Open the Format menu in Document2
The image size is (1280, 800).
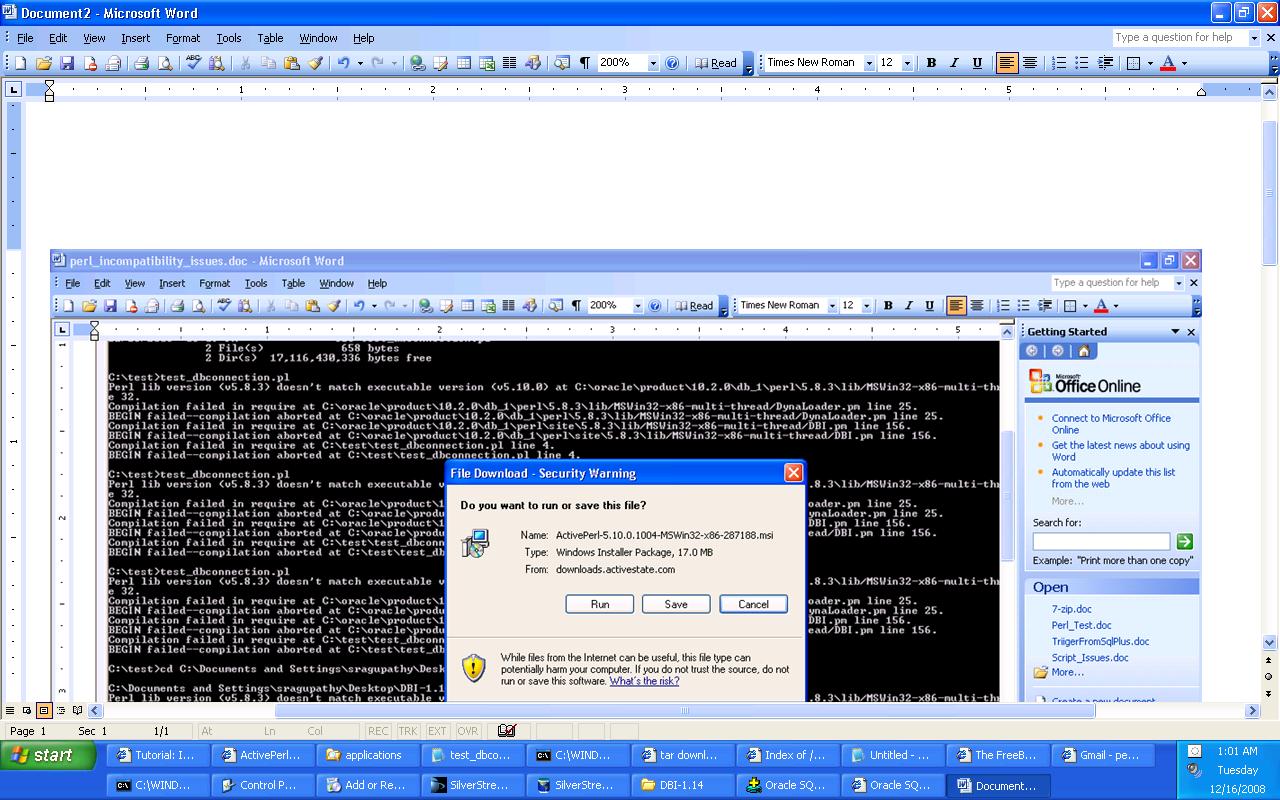click(183, 38)
